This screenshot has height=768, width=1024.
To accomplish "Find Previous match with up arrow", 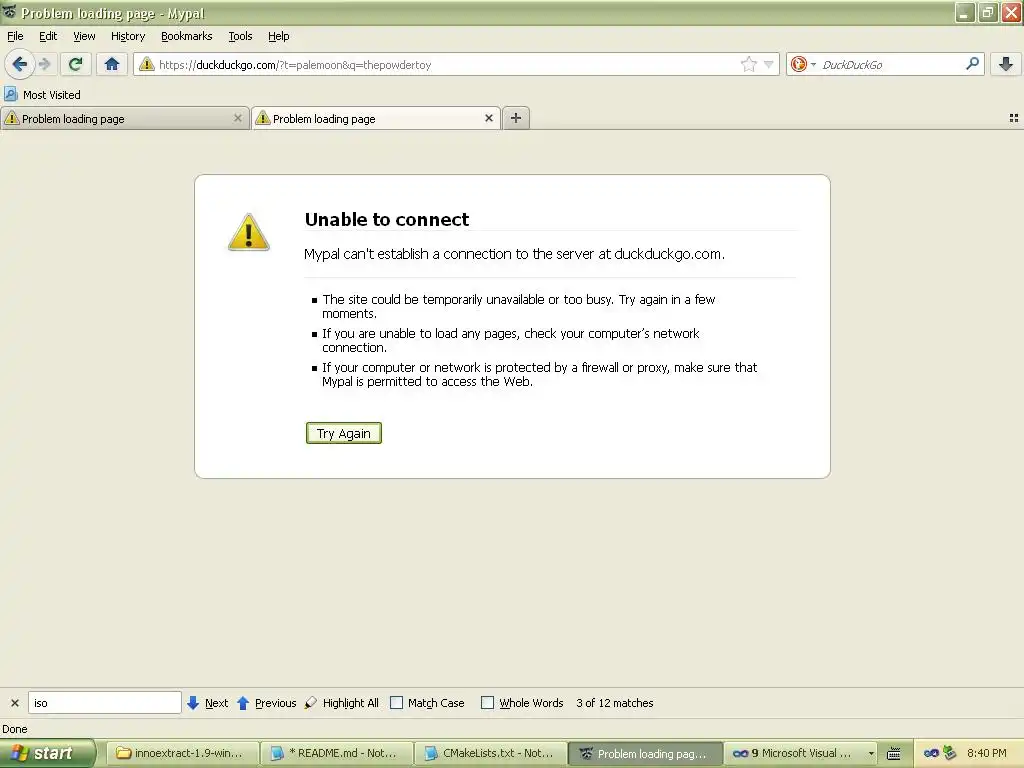I will pyautogui.click(x=266, y=703).
